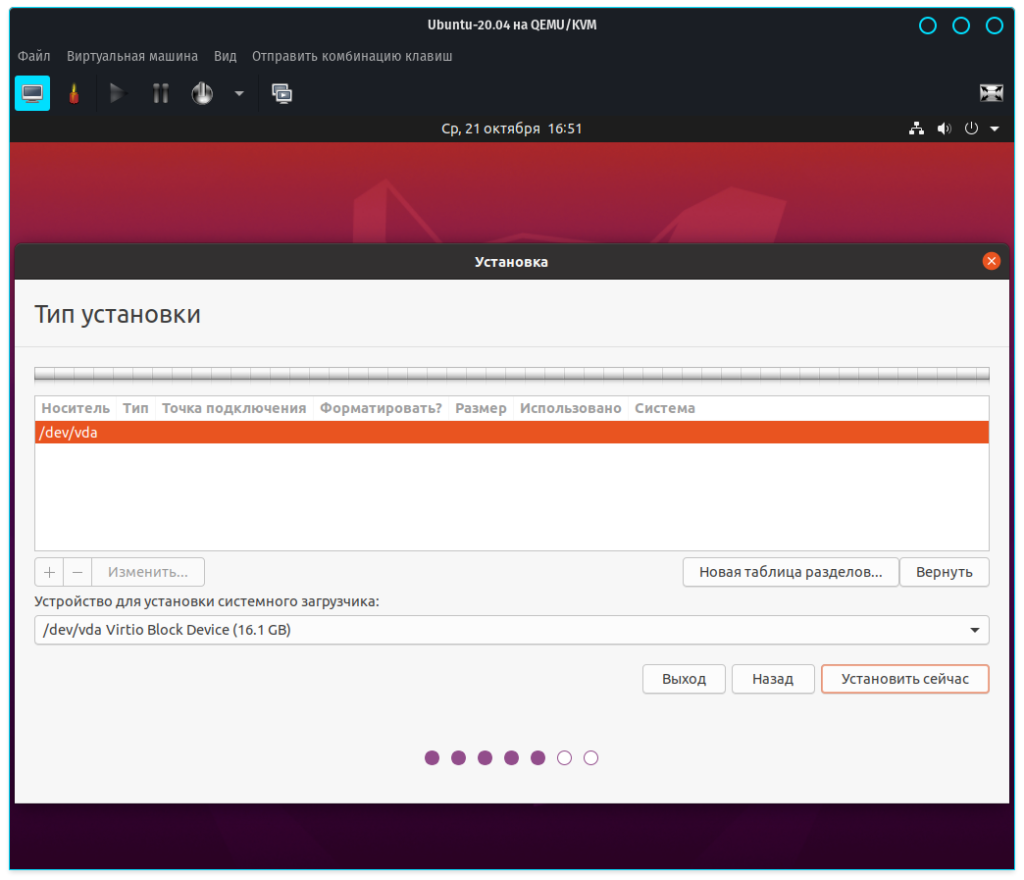Go back with the Назад button

click(772, 679)
